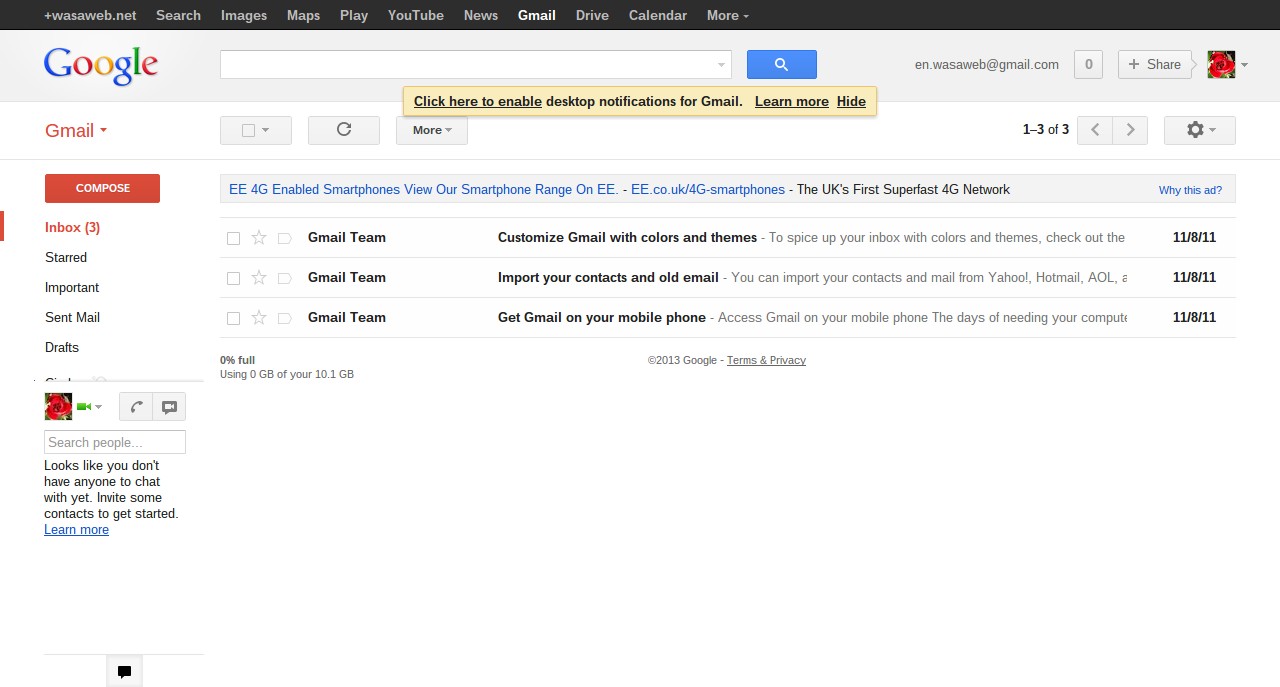
Task: Open the Important folder
Action: point(72,287)
